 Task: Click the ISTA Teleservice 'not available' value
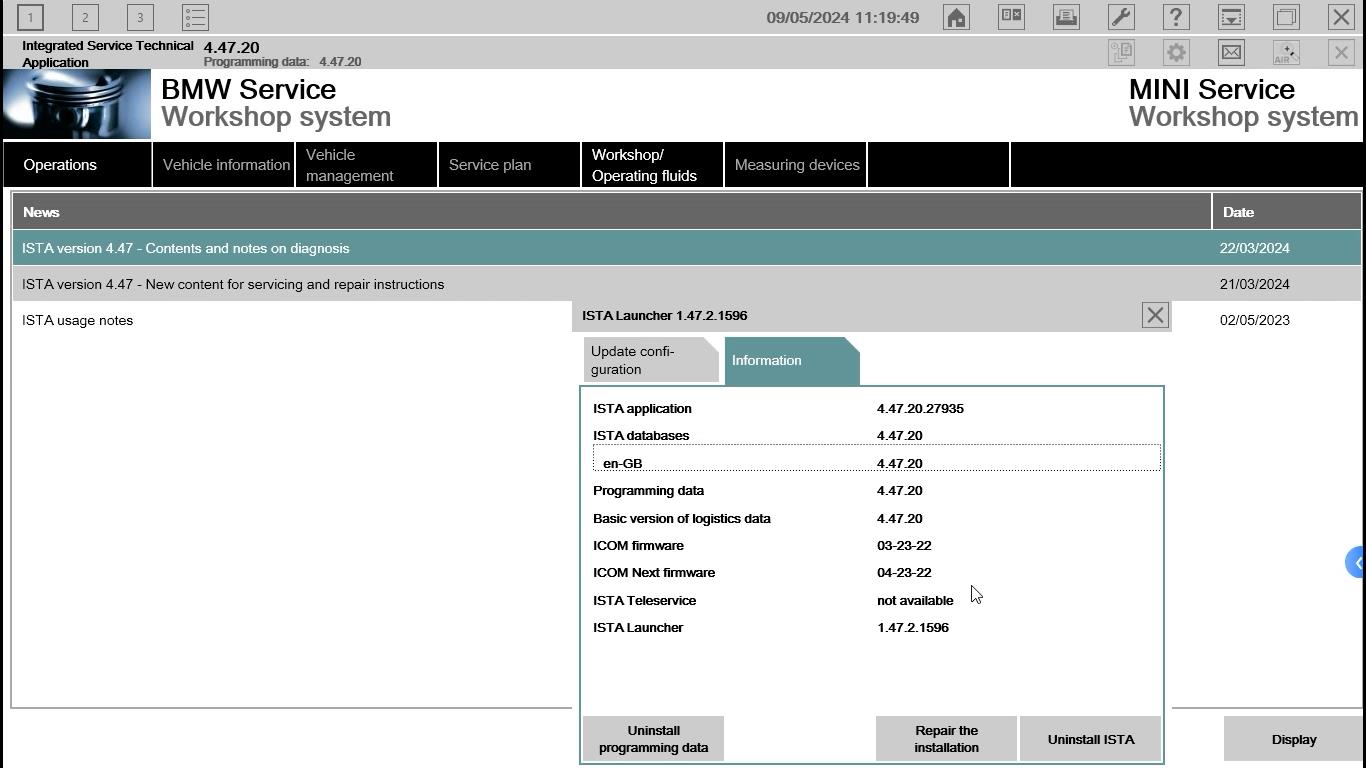pos(915,600)
